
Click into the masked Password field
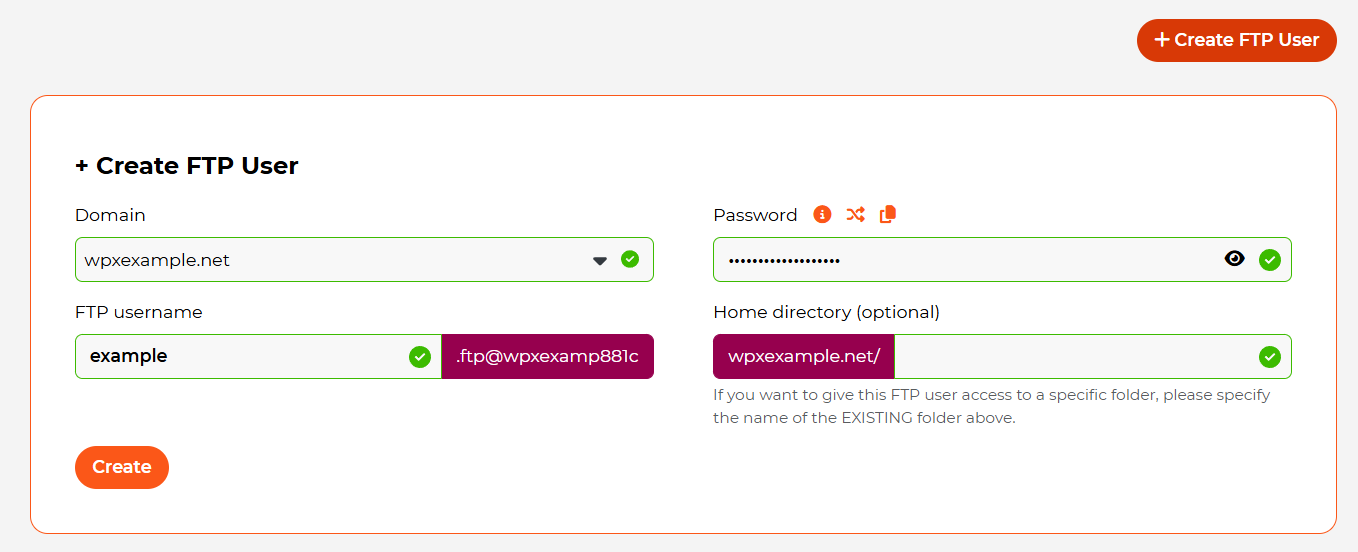pyautogui.click(x=1002, y=259)
